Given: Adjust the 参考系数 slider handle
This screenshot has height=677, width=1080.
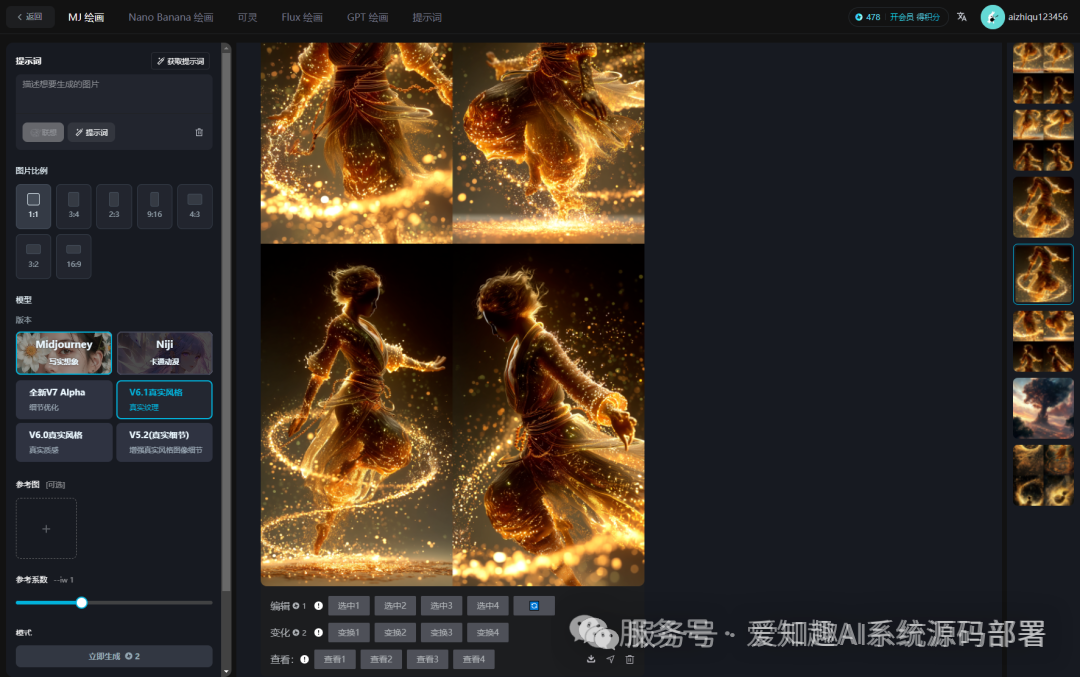Looking at the screenshot, I should pyautogui.click(x=82, y=602).
